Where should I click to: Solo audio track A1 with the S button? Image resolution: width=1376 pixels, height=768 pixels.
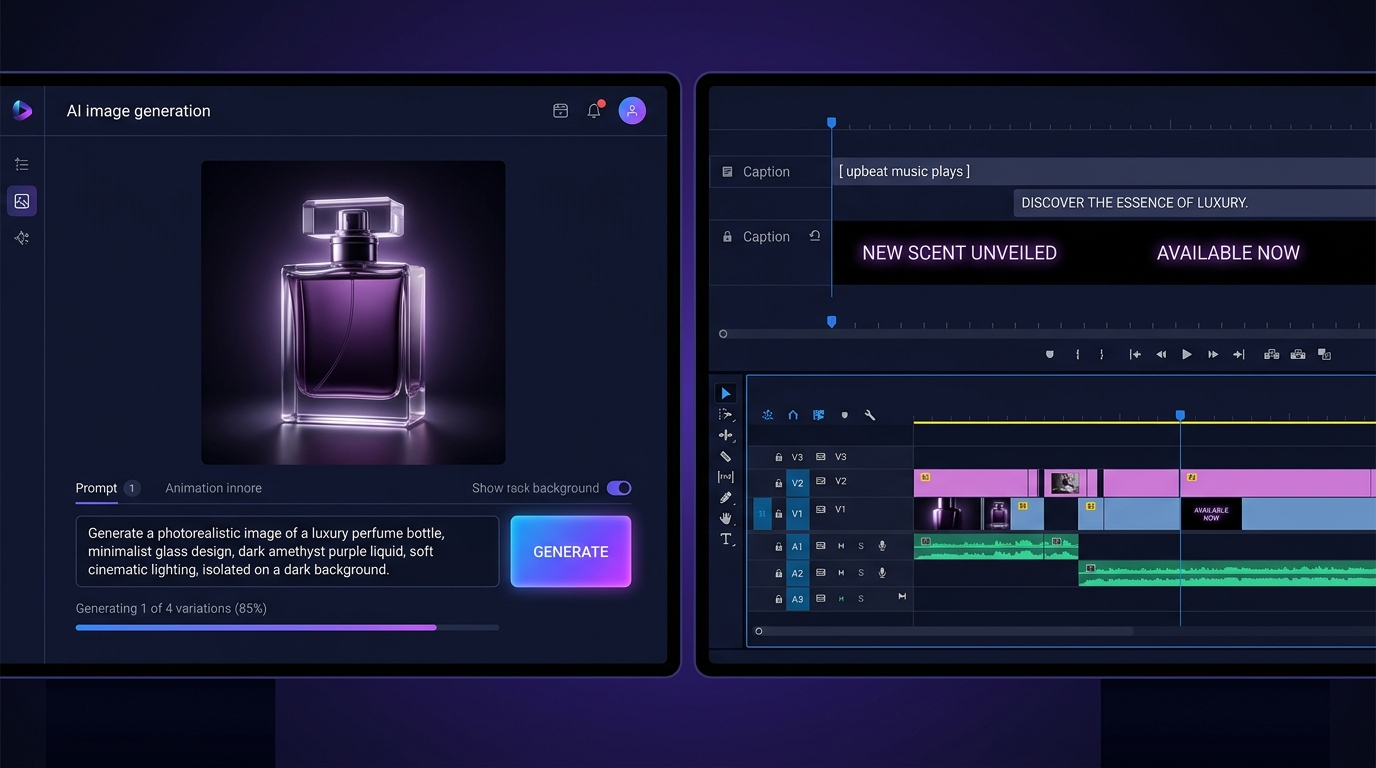pos(861,546)
